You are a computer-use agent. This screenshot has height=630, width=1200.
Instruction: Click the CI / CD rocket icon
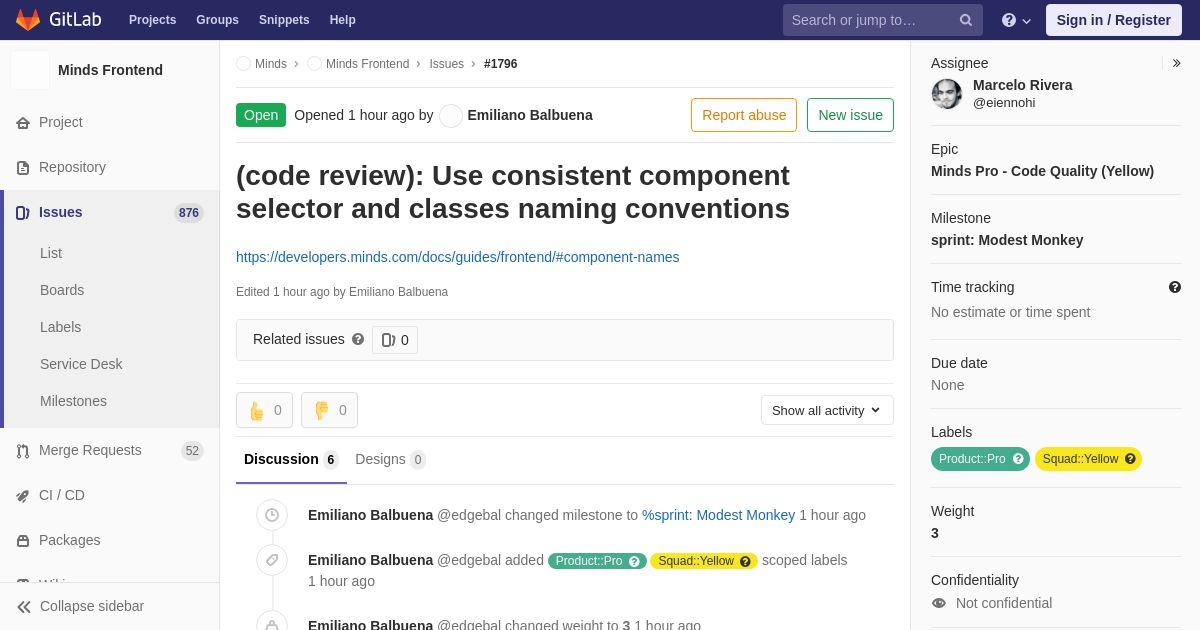(23, 496)
